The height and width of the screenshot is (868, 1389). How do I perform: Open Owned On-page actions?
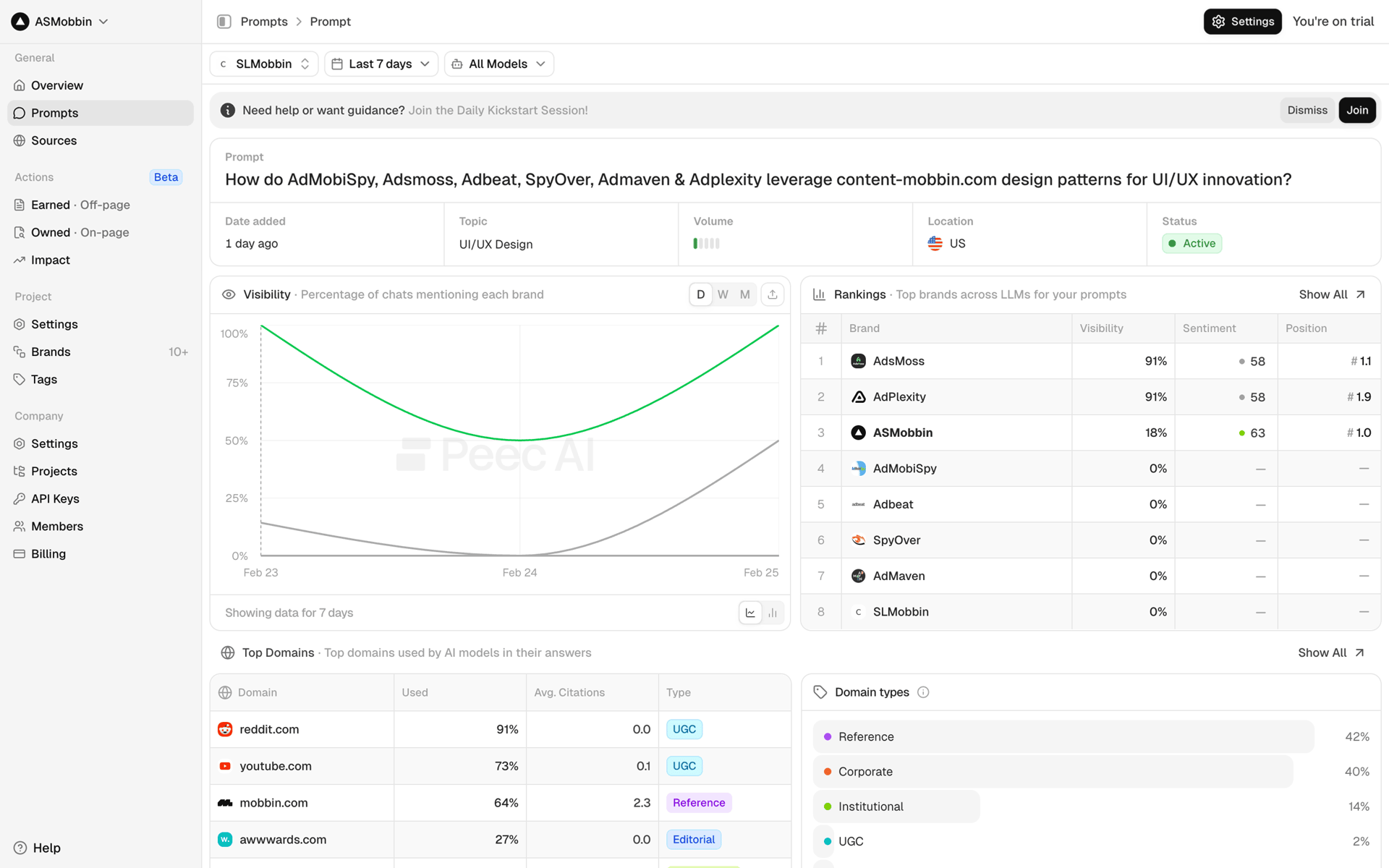click(101, 232)
